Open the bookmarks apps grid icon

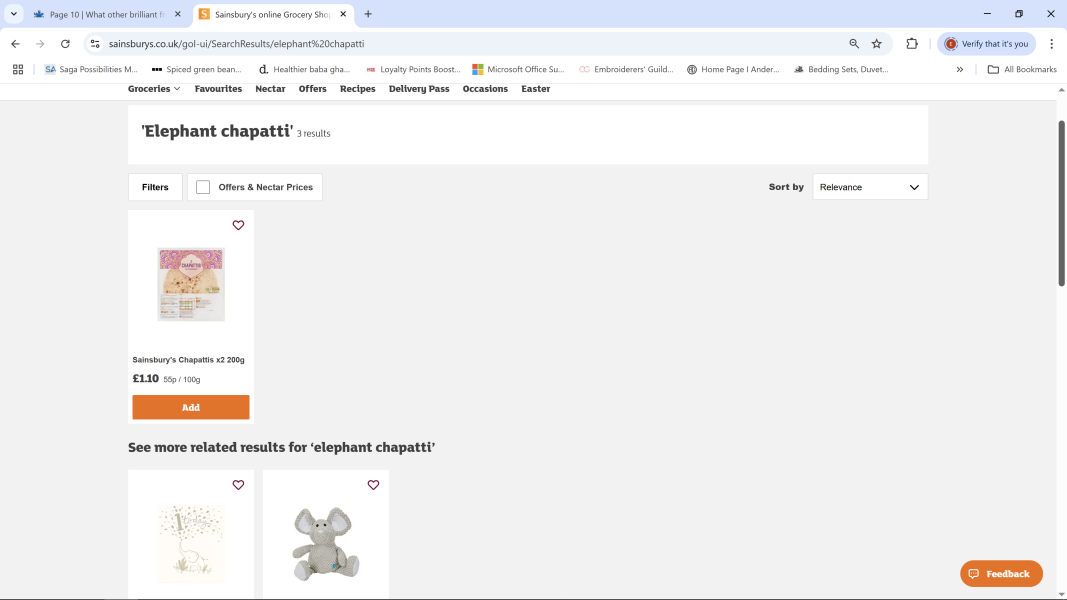coord(18,69)
